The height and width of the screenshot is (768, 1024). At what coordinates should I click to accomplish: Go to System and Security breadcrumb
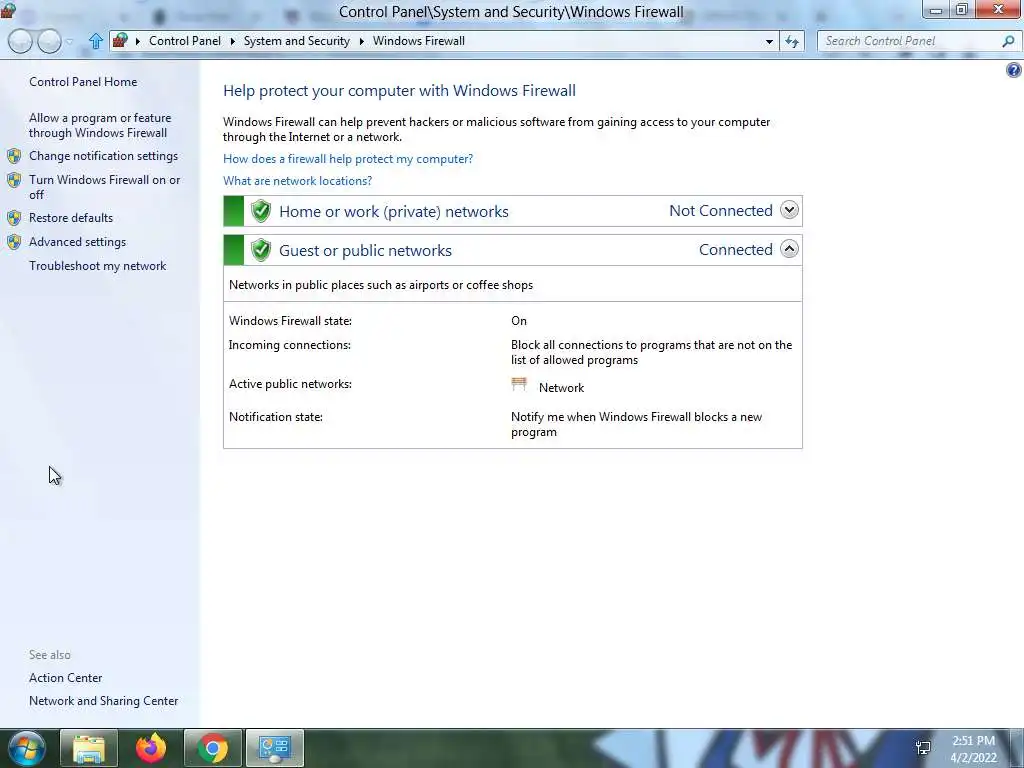[296, 41]
